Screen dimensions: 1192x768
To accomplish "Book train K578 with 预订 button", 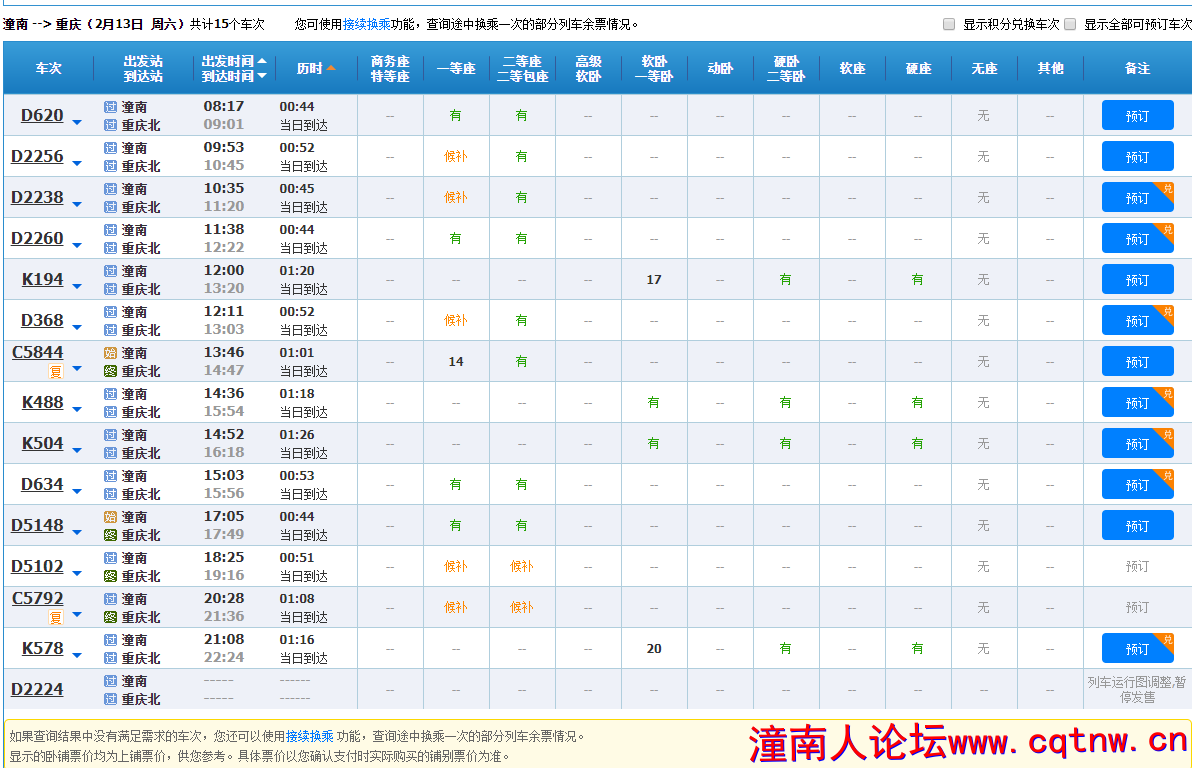I will tap(1137, 649).
